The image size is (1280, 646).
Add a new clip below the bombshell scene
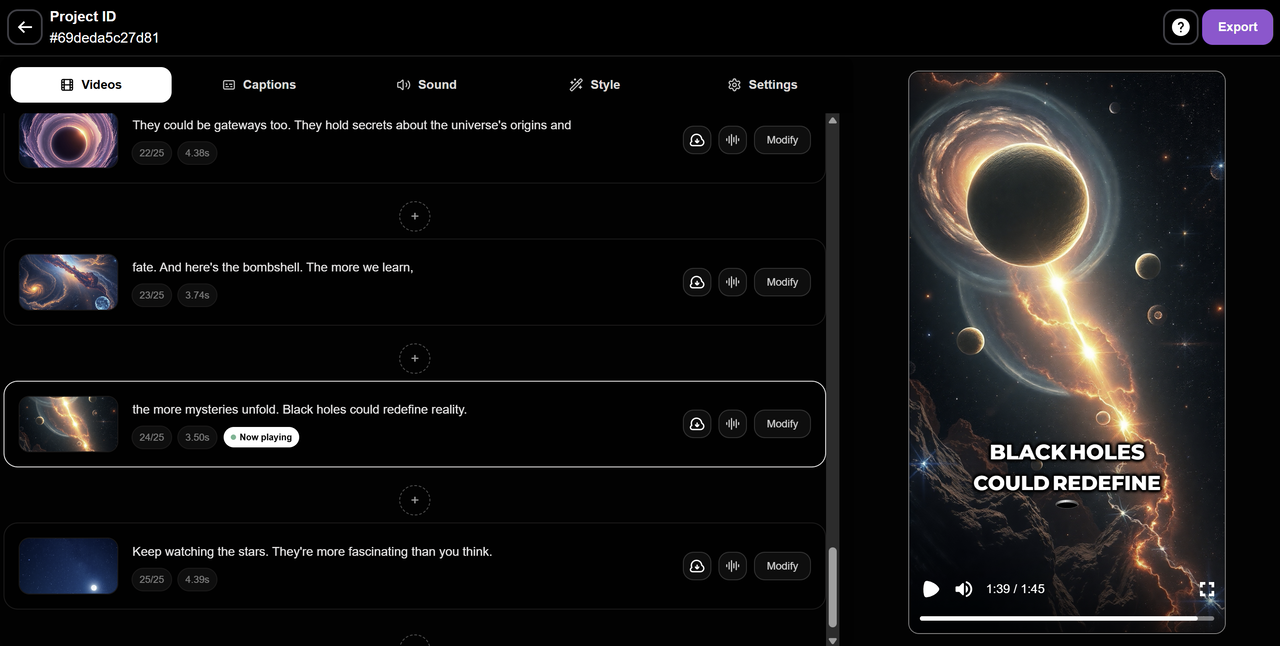point(414,358)
